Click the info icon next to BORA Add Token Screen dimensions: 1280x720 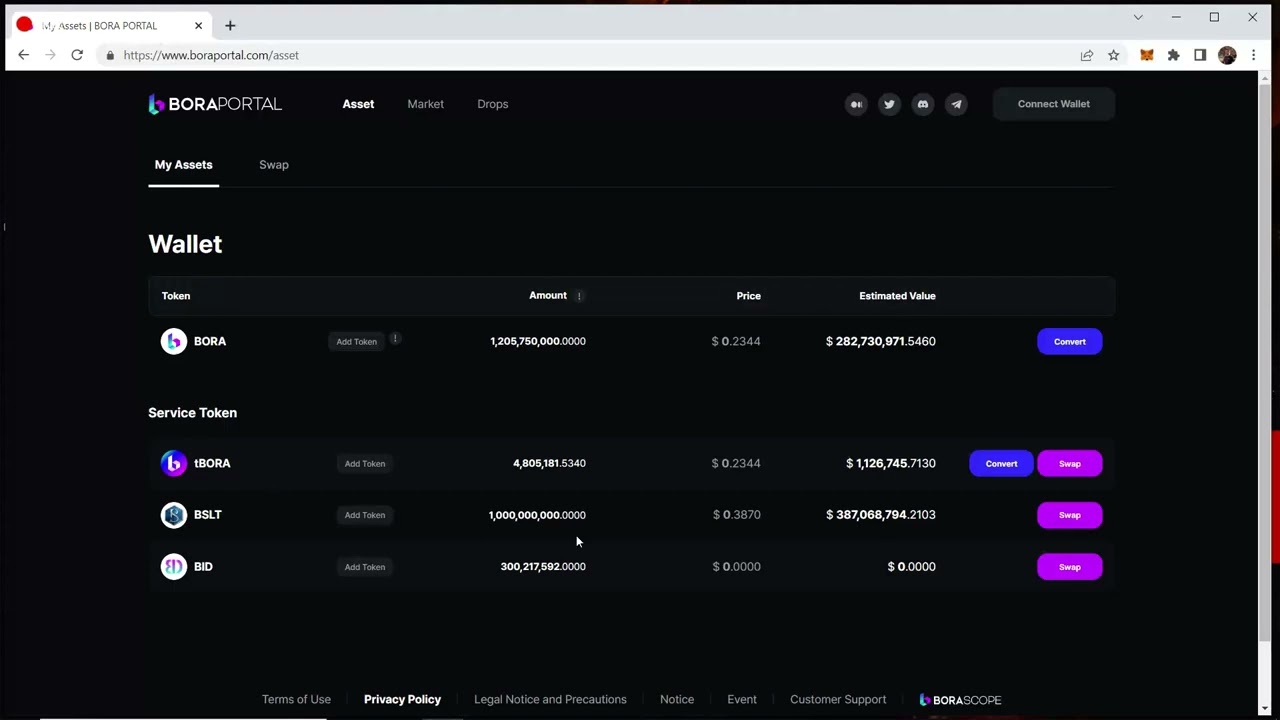pos(395,338)
